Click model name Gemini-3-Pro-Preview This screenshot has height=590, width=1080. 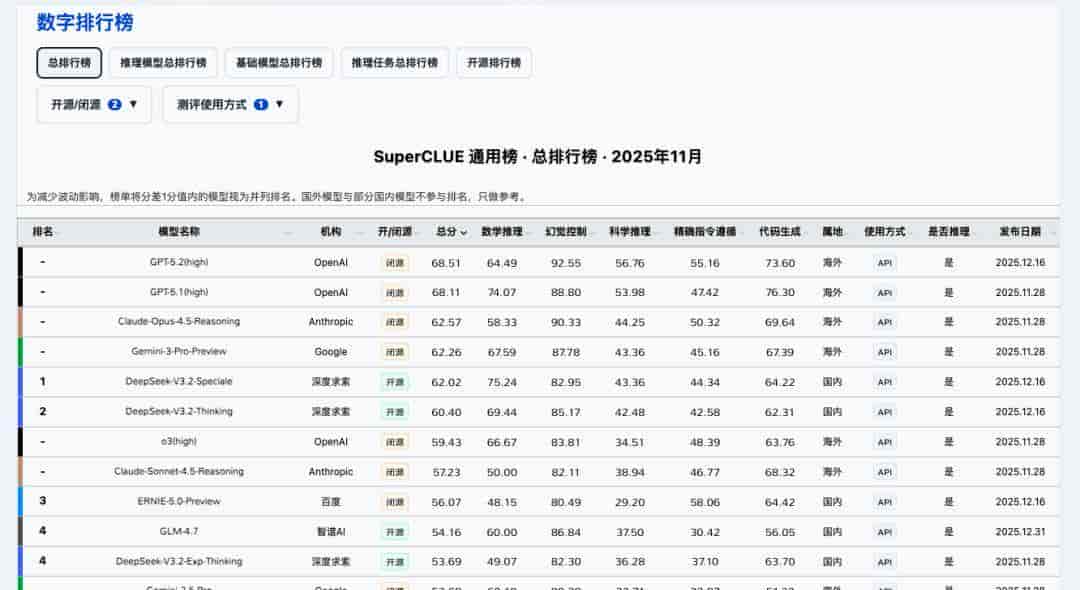[179, 352]
